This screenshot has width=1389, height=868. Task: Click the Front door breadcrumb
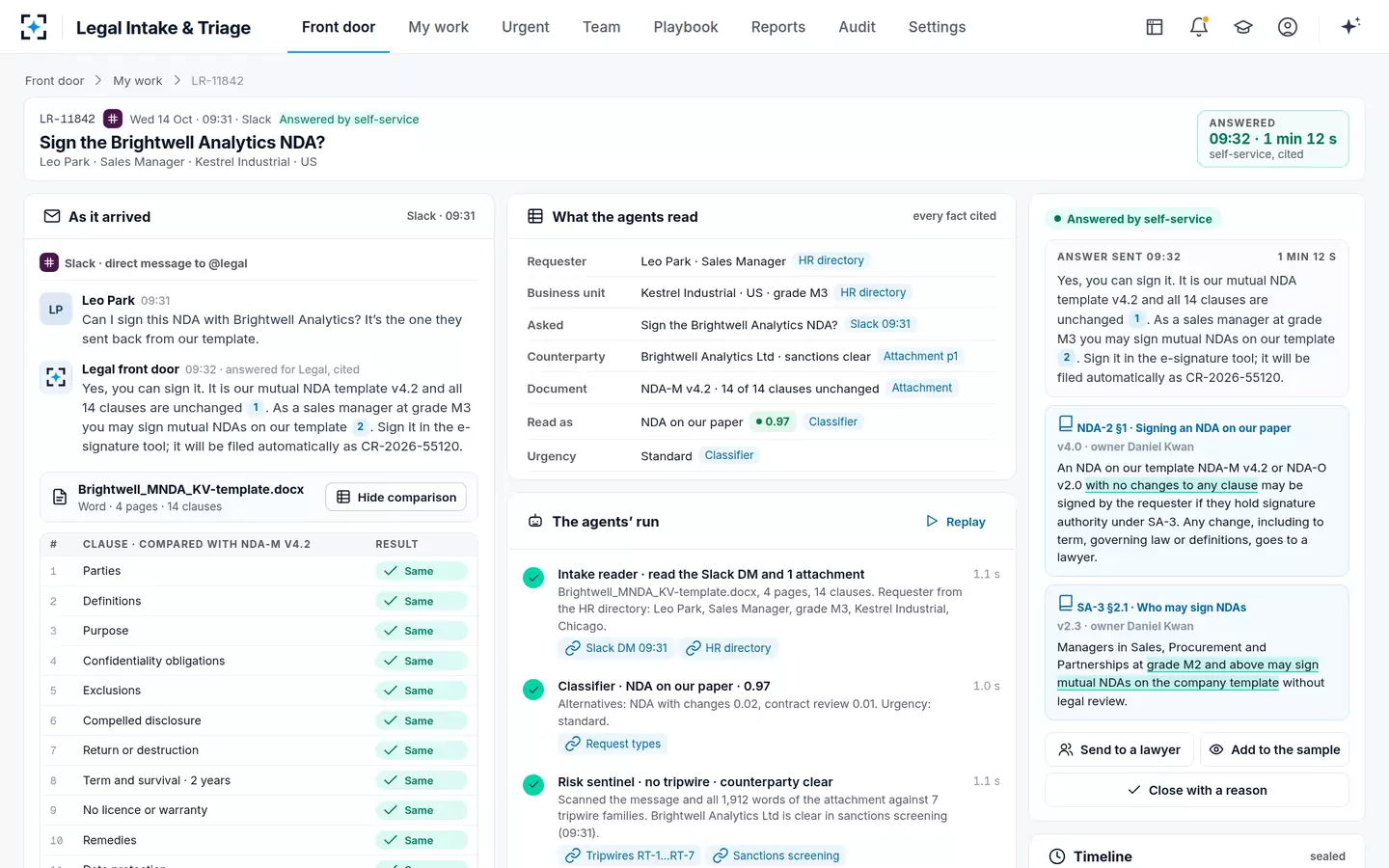click(54, 81)
